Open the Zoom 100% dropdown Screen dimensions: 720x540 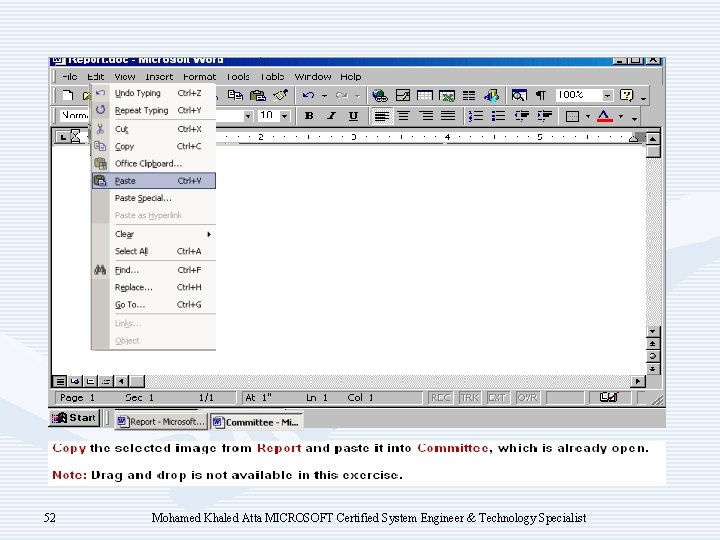coord(608,96)
